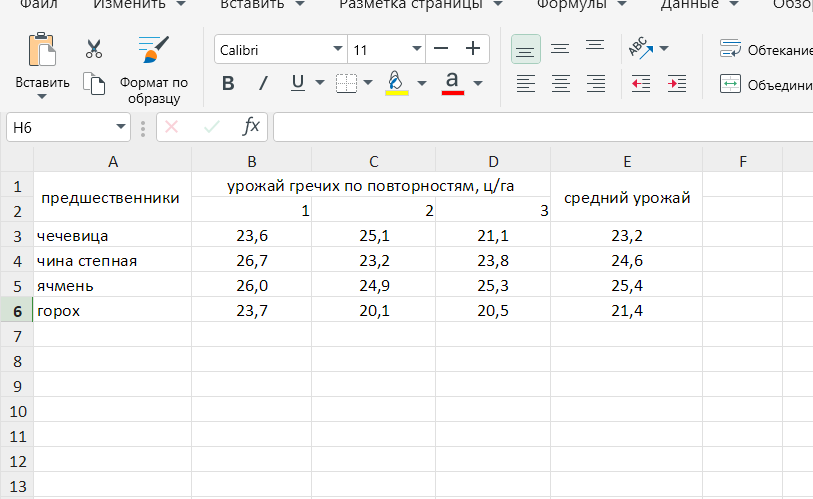The width and height of the screenshot is (813, 499).
Task: Cancel formula entry with X icon
Action: tap(172, 127)
